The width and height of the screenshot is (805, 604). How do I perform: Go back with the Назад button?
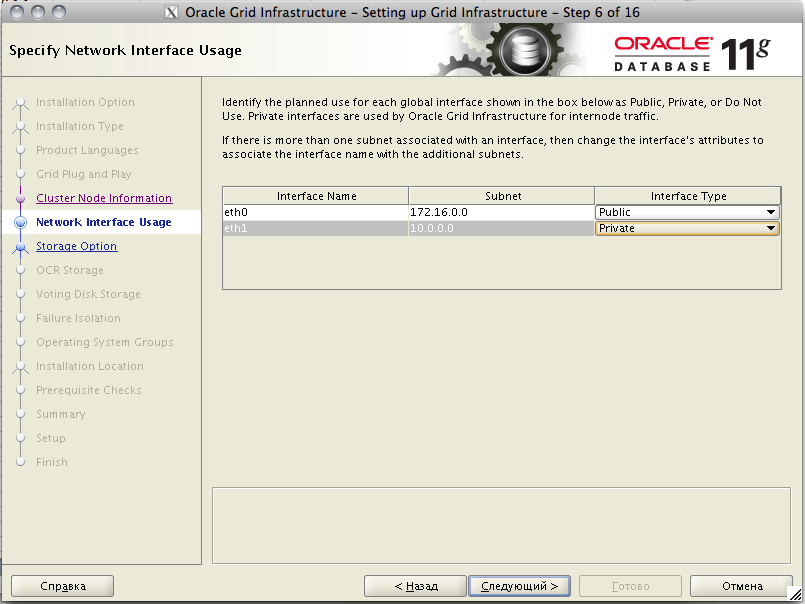[415, 586]
